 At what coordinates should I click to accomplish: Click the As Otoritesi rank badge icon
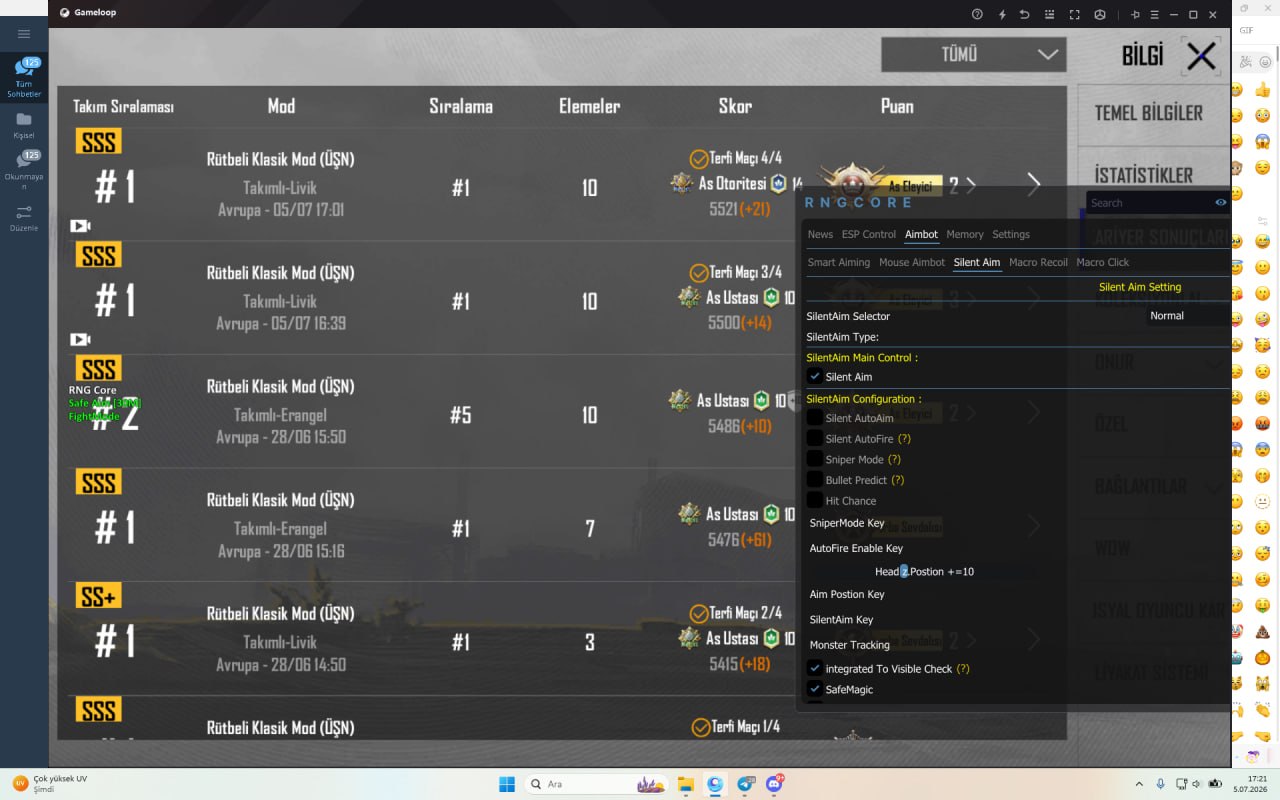click(682, 183)
